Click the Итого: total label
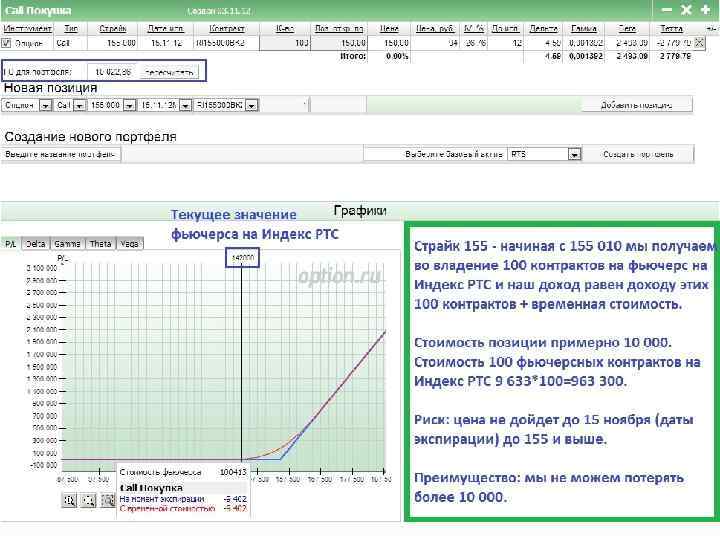This screenshot has width=720, height=540. [353, 56]
